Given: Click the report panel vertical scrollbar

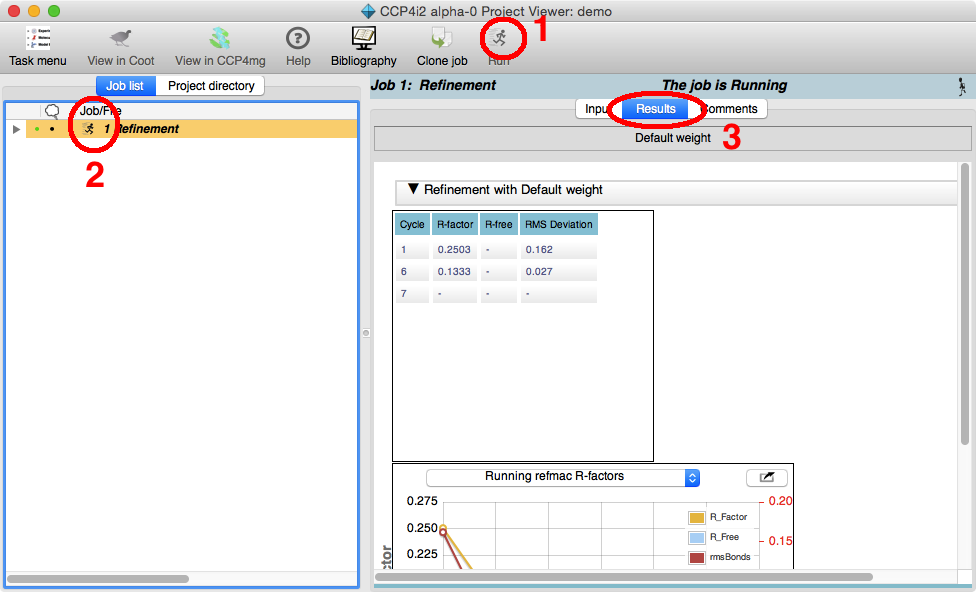Looking at the screenshot, I should (964, 300).
